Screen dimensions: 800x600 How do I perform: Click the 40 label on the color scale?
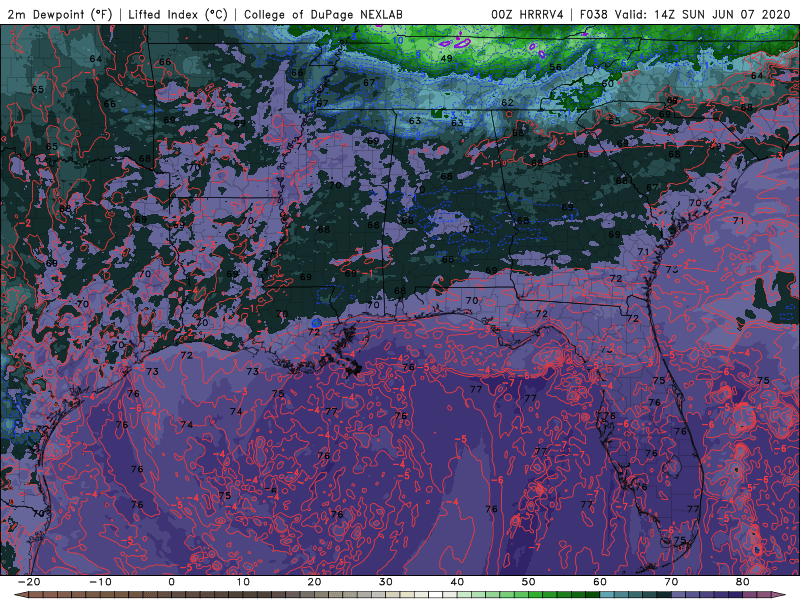pyautogui.click(x=457, y=582)
